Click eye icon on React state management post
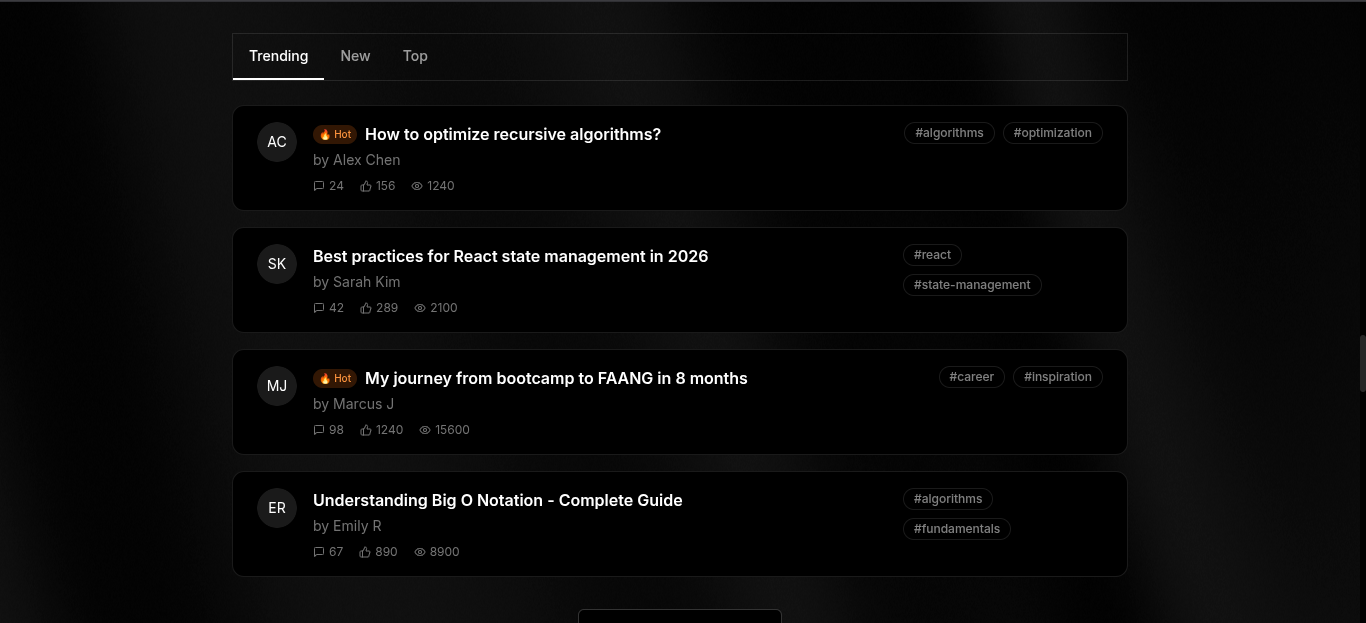Viewport: 1366px width, 623px height. pyautogui.click(x=420, y=308)
